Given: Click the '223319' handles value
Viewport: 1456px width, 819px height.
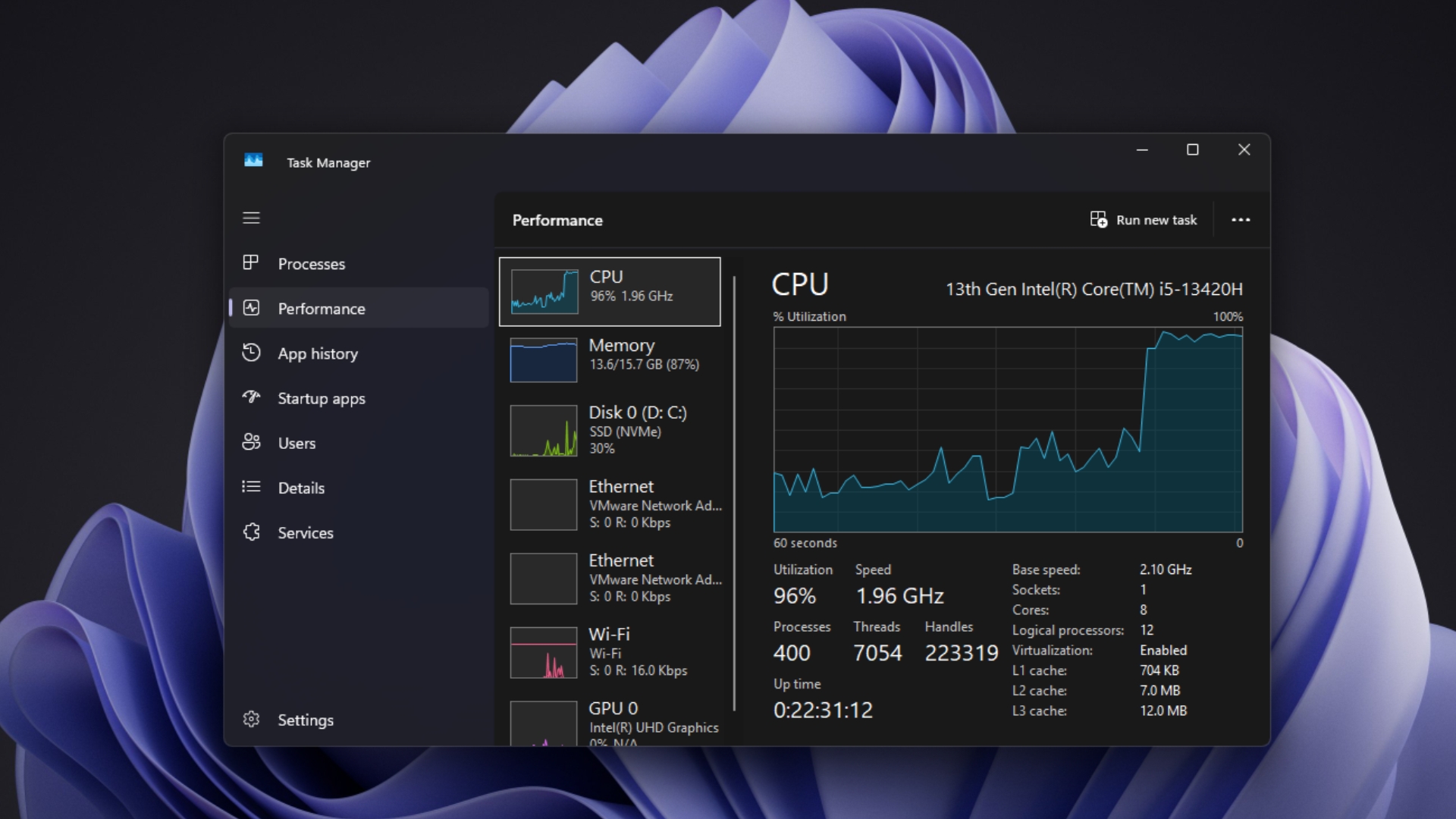Looking at the screenshot, I should (x=961, y=653).
